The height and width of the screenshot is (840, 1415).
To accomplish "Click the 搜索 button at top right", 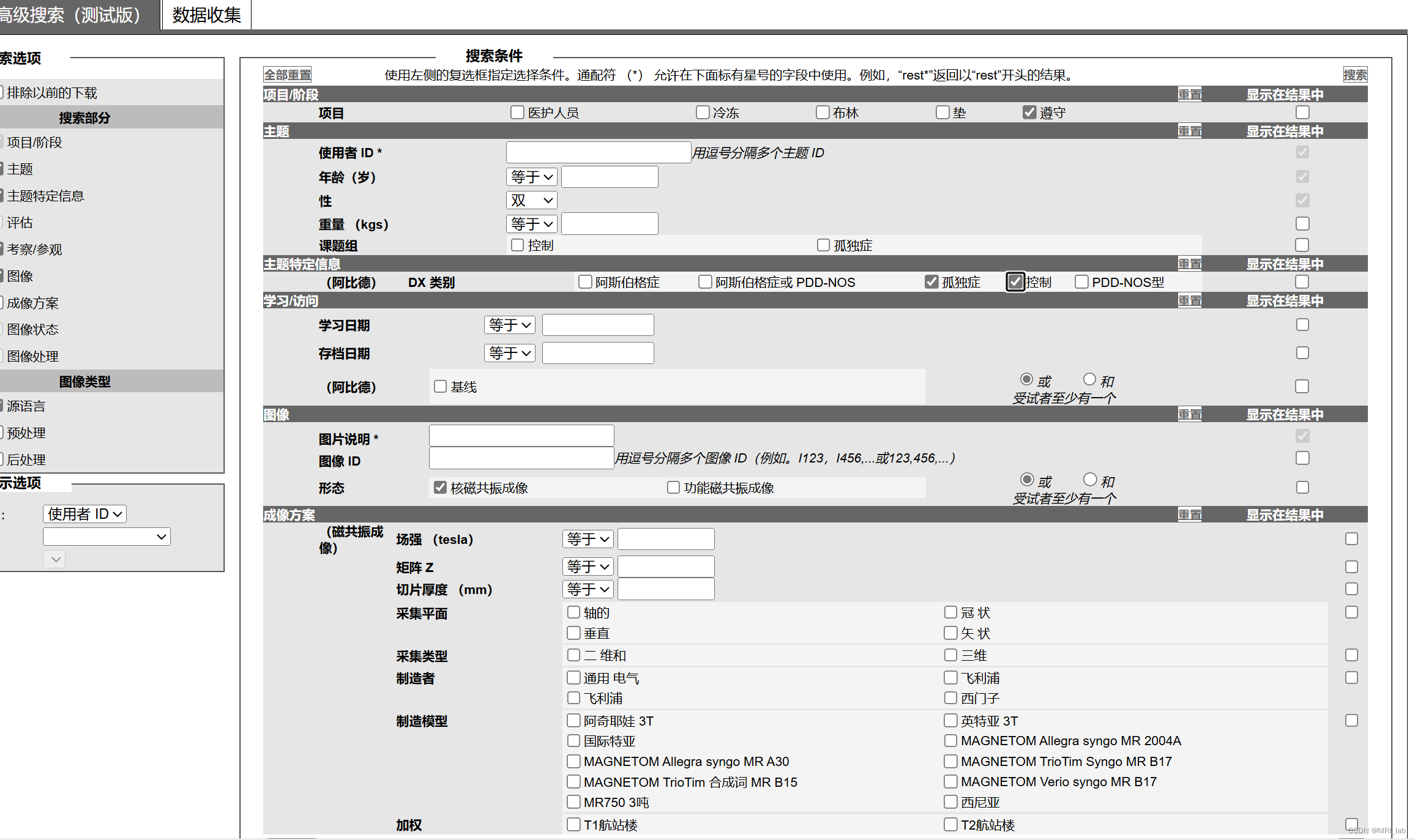I will 1355,75.
